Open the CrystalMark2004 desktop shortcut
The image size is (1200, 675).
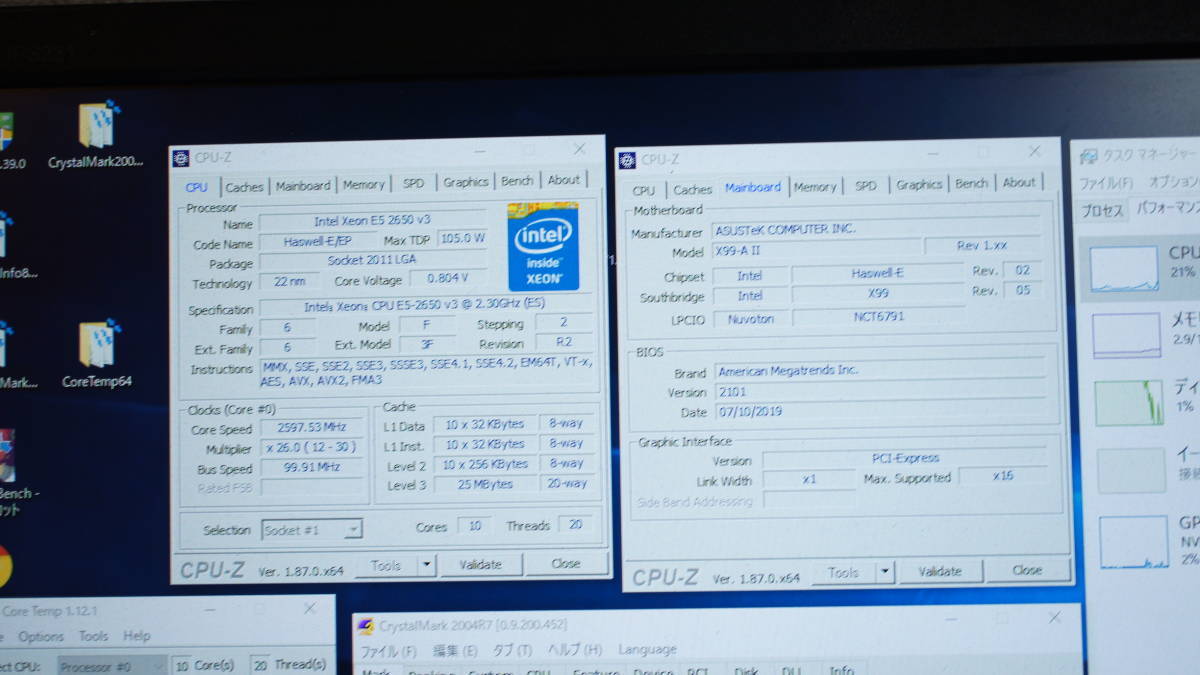(97, 136)
